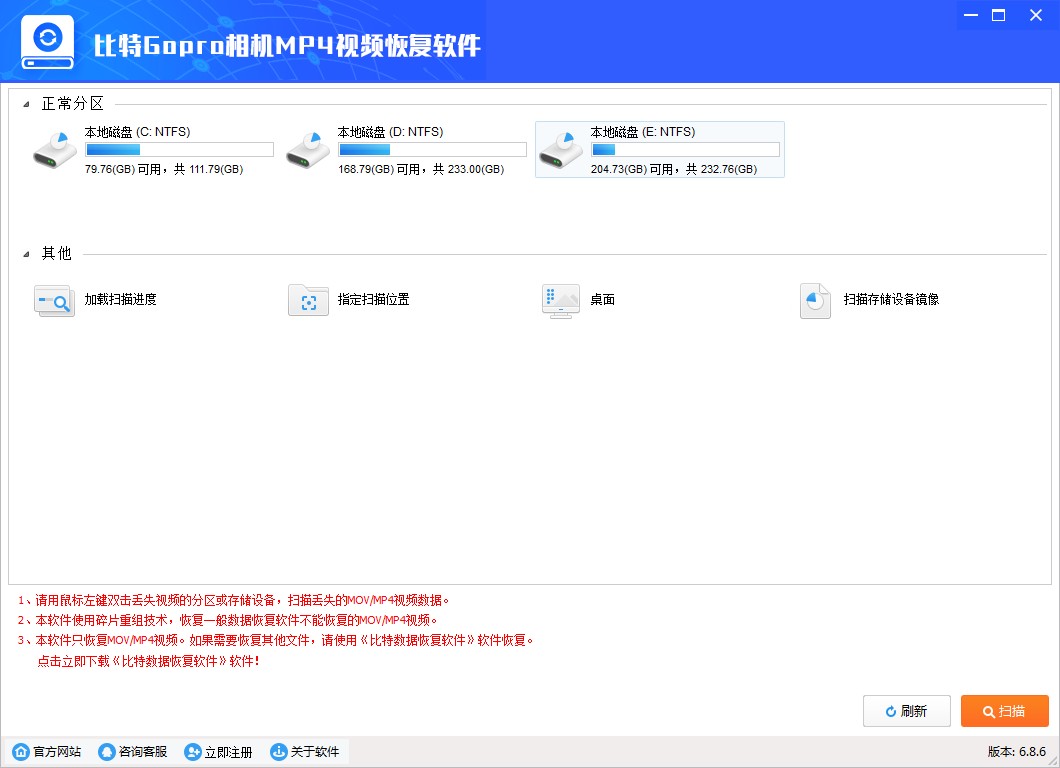Click the E drive usage bar
Screen dimensions: 1060x768
pyautogui.click(x=685, y=149)
